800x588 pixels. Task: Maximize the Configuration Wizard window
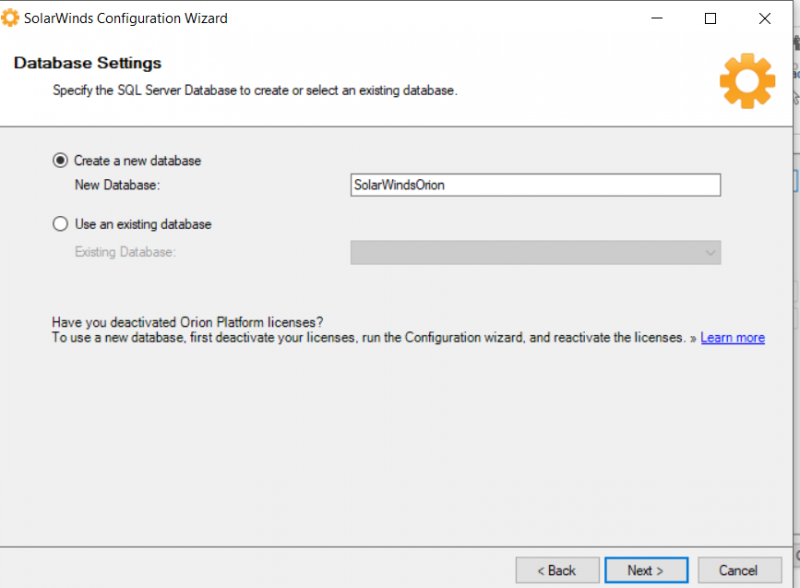(x=710, y=17)
